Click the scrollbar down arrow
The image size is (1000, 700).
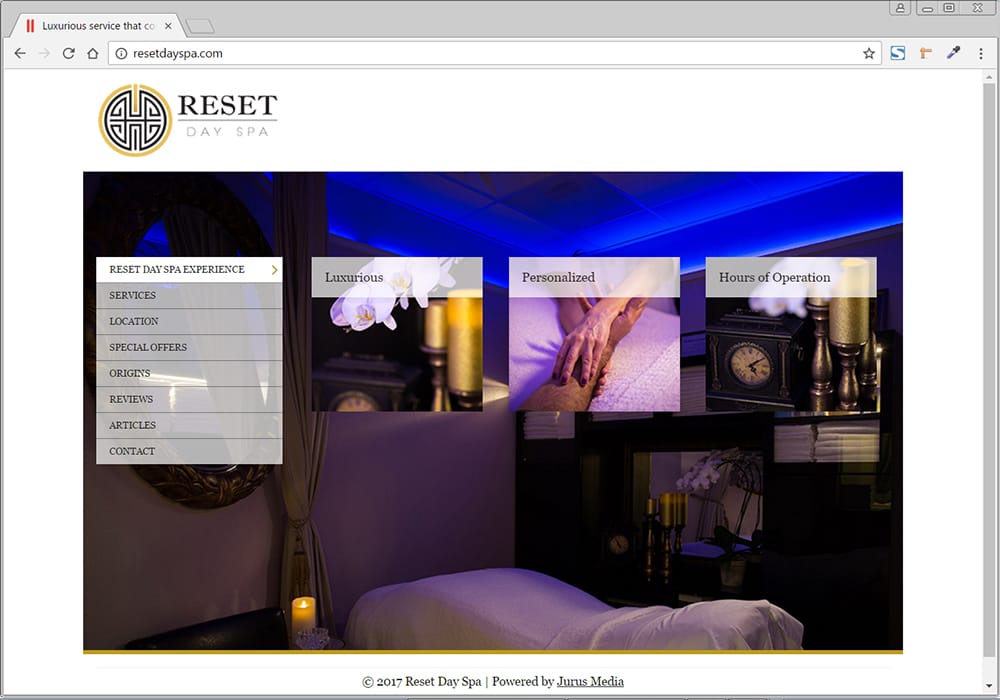click(x=989, y=687)
